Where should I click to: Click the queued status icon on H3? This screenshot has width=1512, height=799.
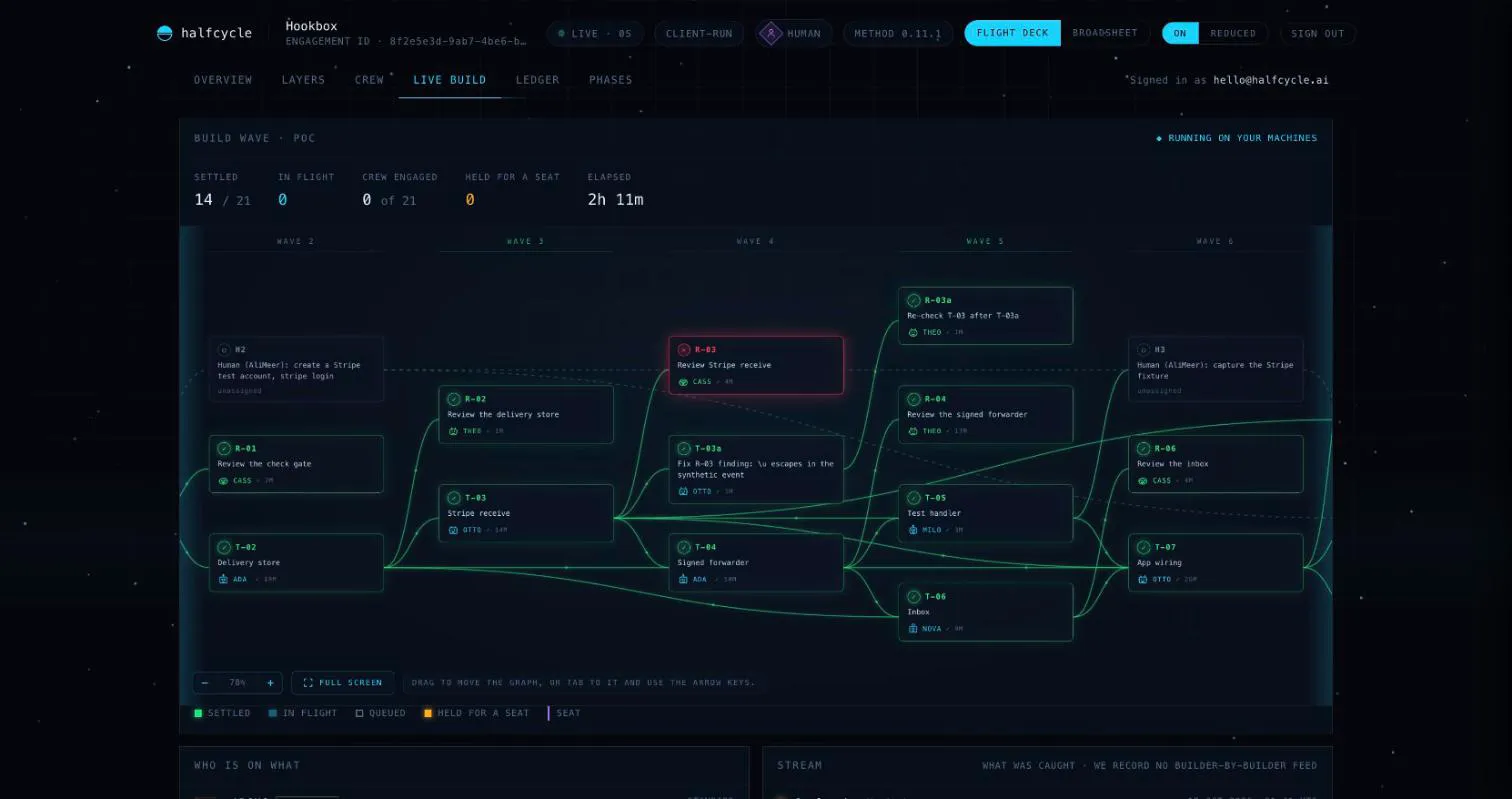pyautogui.click(x=1144, y=350)
